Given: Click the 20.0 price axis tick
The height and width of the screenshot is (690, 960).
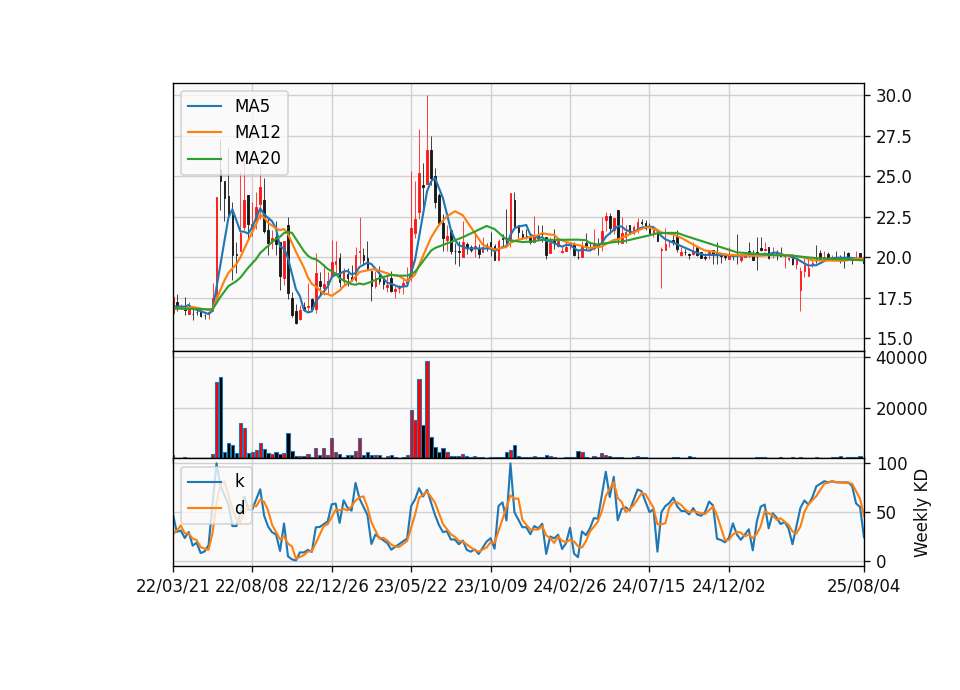Looking at the screenshot, I should tap(893, 258).
